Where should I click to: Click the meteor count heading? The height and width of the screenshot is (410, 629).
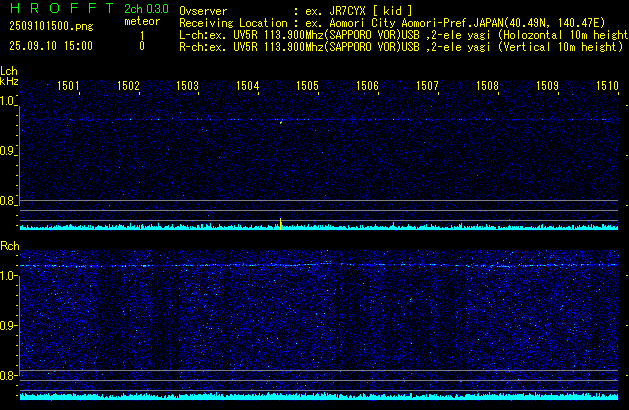point(142,21)
